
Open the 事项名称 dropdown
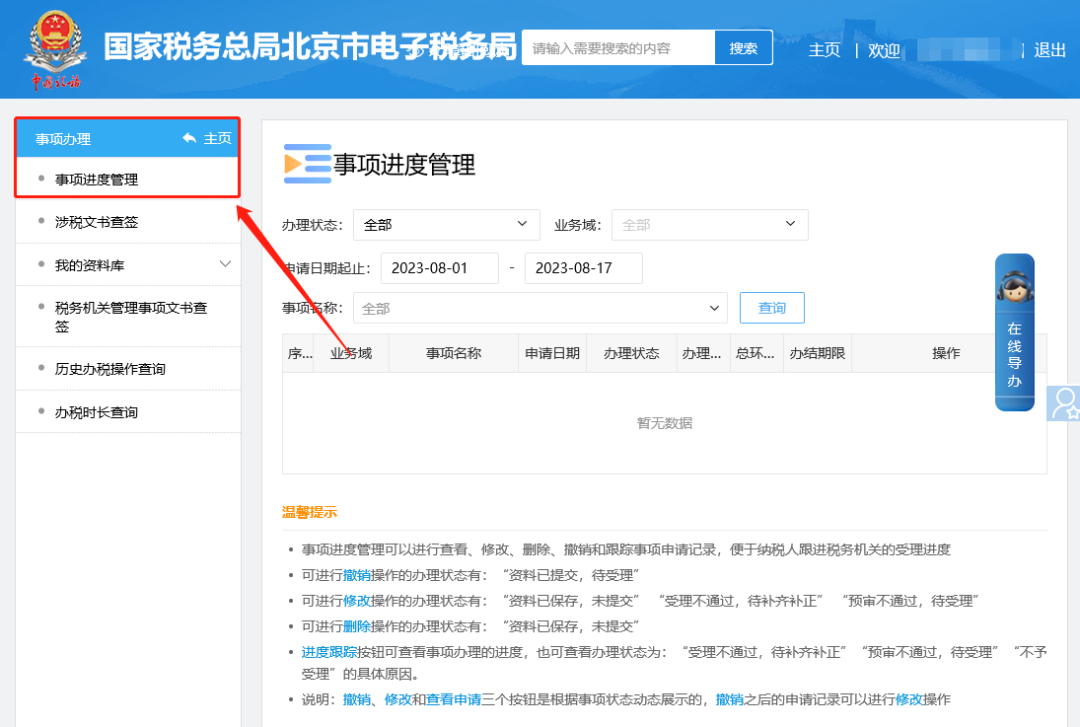[x=540, y=308]
